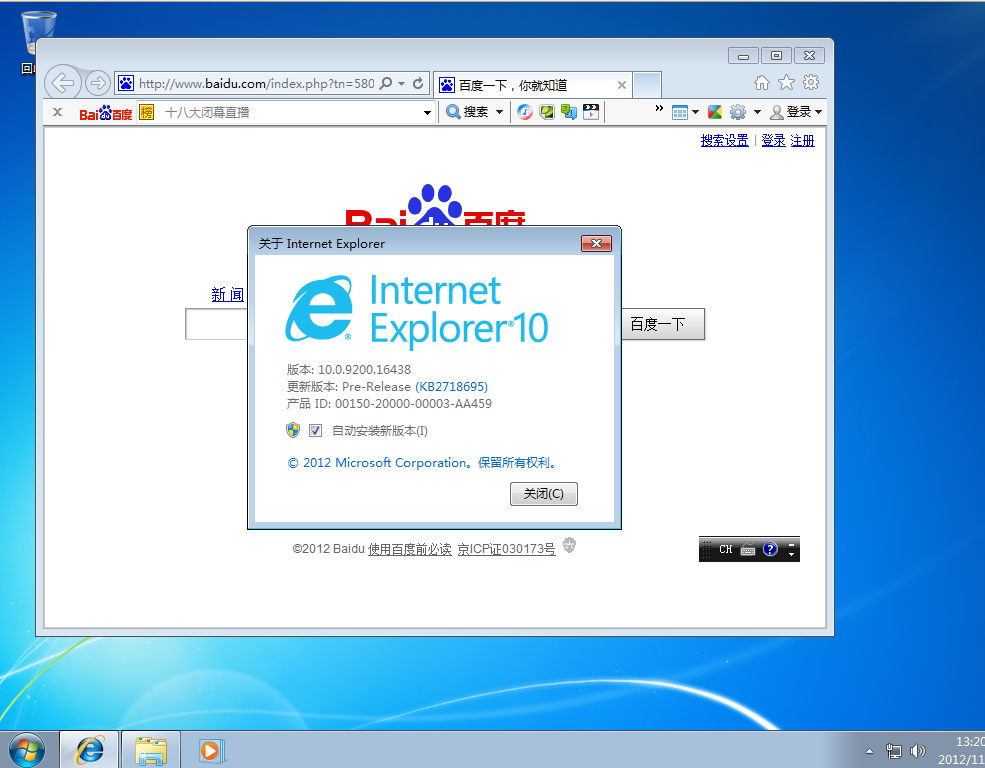Open 京ICP证030173号 link
This screenshot has width=985, height=768.
pyautogui.click(x=506, y=549)
